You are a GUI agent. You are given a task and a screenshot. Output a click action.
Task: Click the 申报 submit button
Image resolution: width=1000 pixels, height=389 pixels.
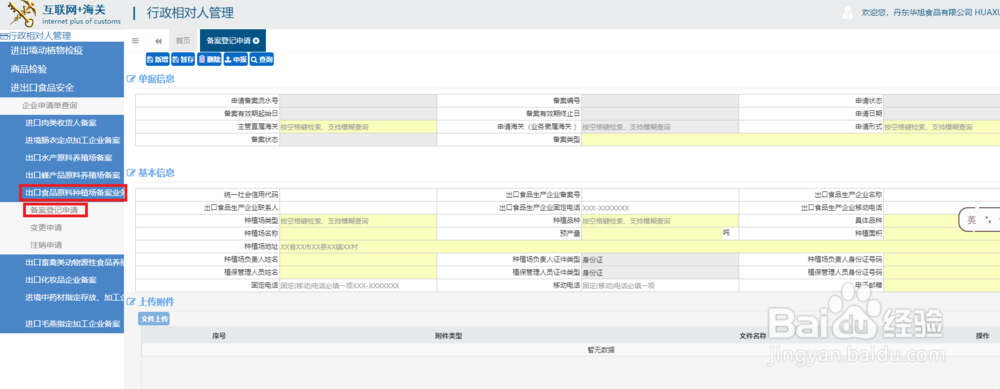(x=235, y=59)
